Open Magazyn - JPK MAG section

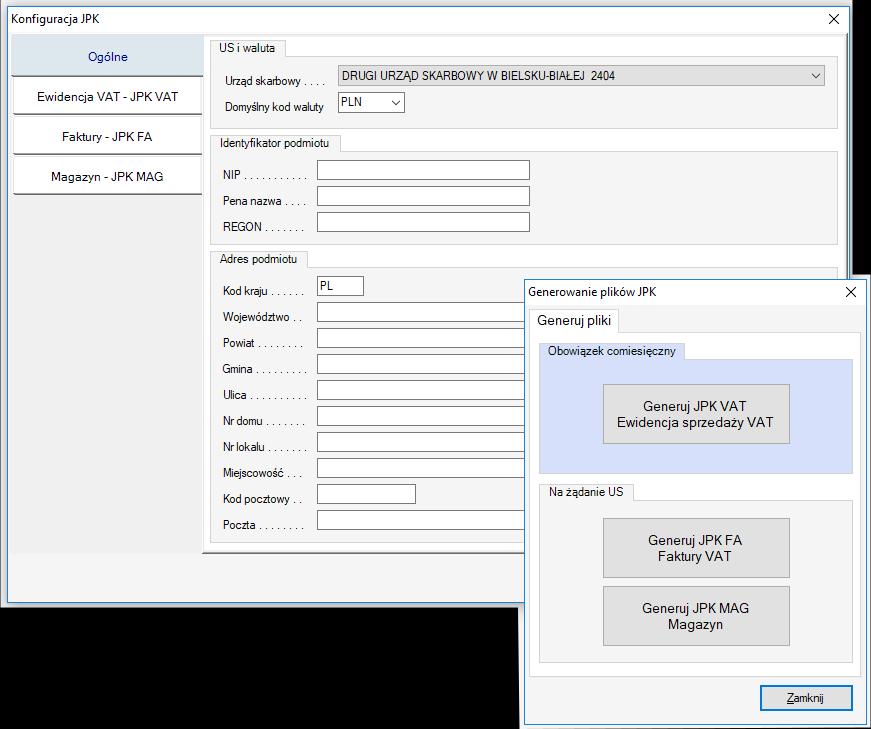[107, 177]
